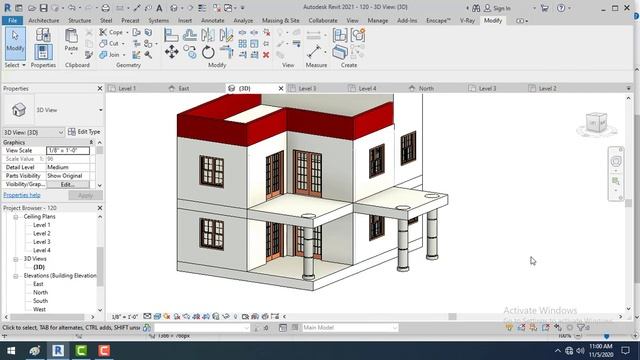Click the Windows Start button
Viewport: 640px width, 360px height.
11,351
